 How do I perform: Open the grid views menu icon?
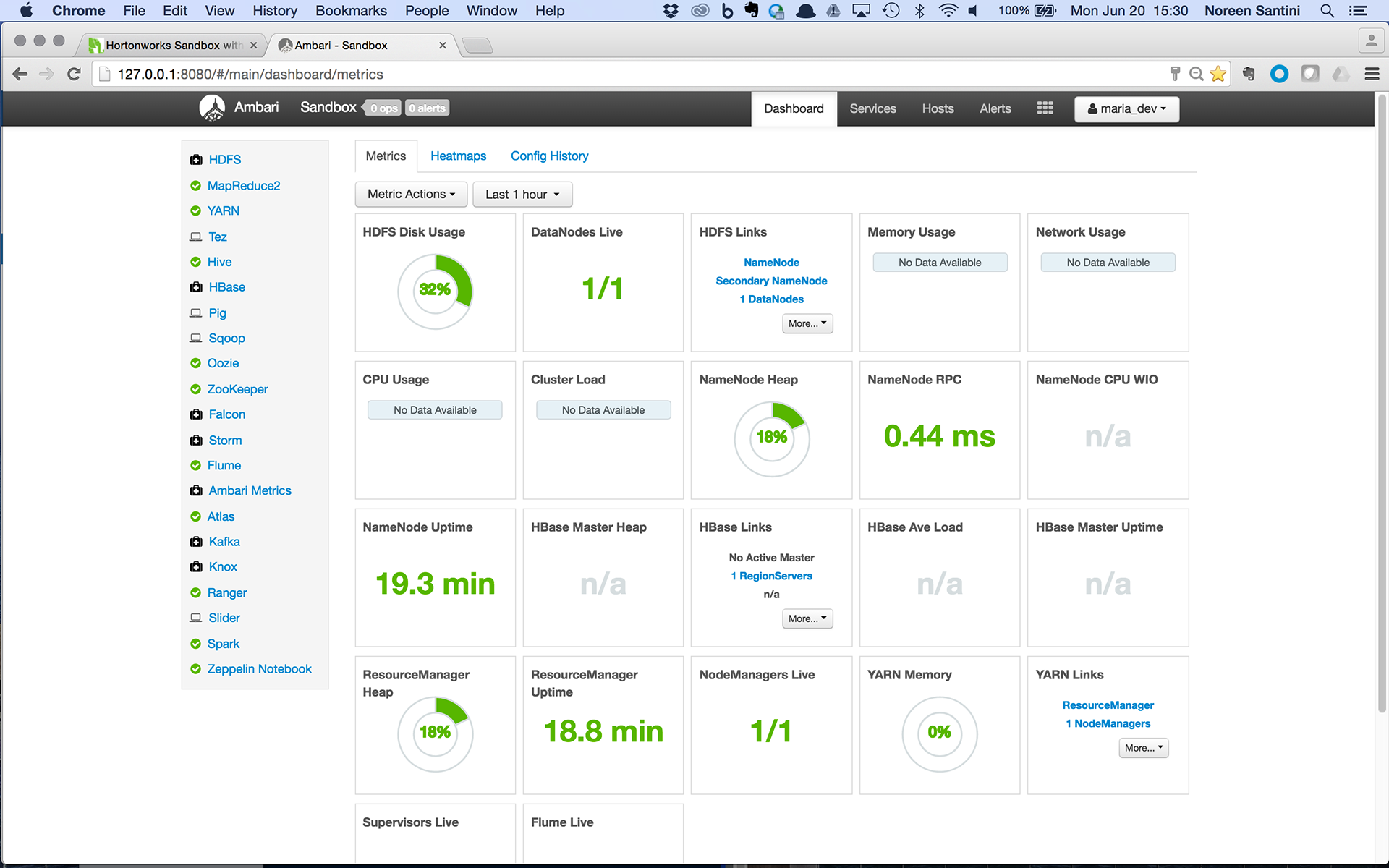(1045, 108)
